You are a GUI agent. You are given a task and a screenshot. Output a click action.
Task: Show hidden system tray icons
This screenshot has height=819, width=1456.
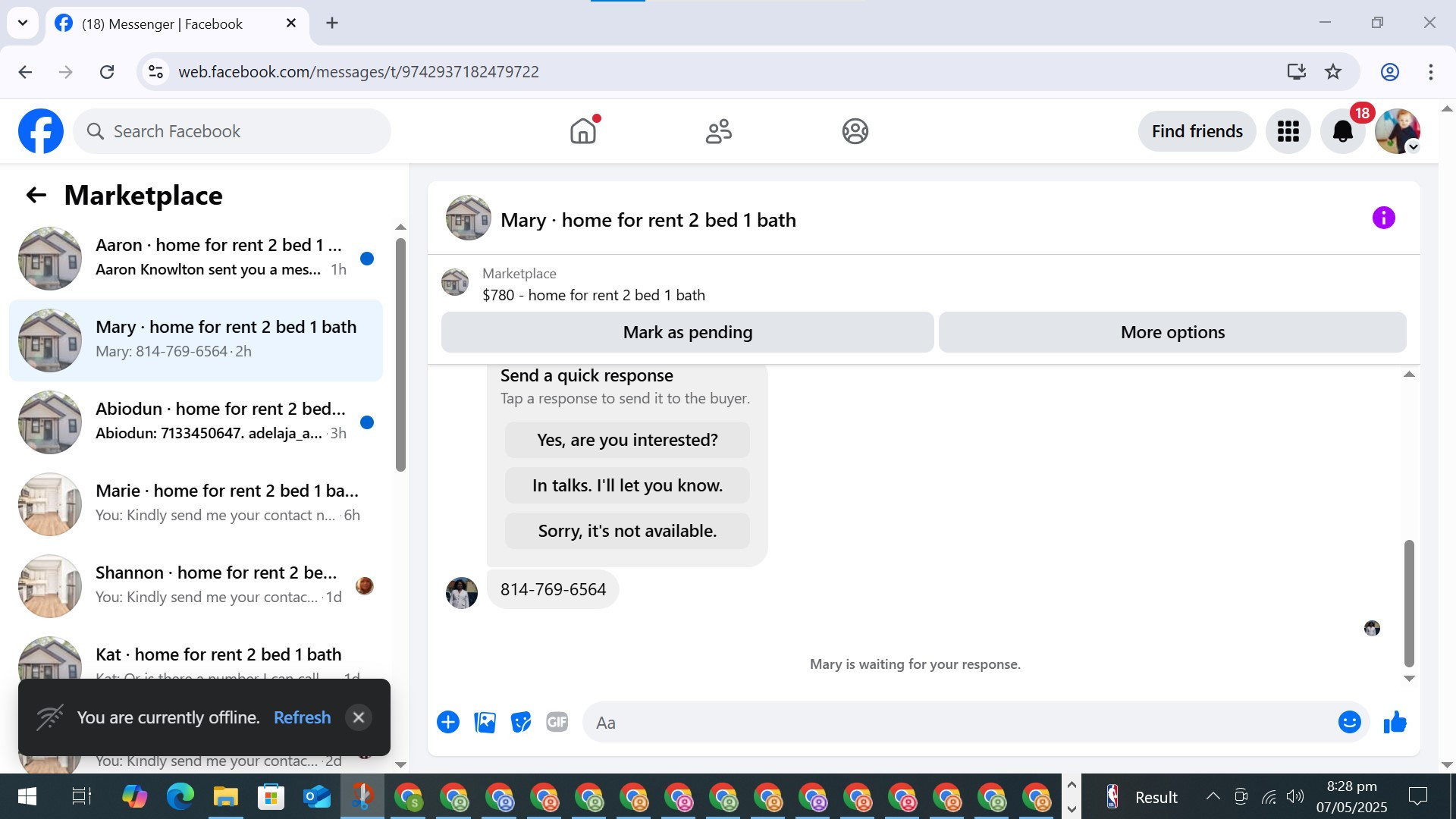1213,796
